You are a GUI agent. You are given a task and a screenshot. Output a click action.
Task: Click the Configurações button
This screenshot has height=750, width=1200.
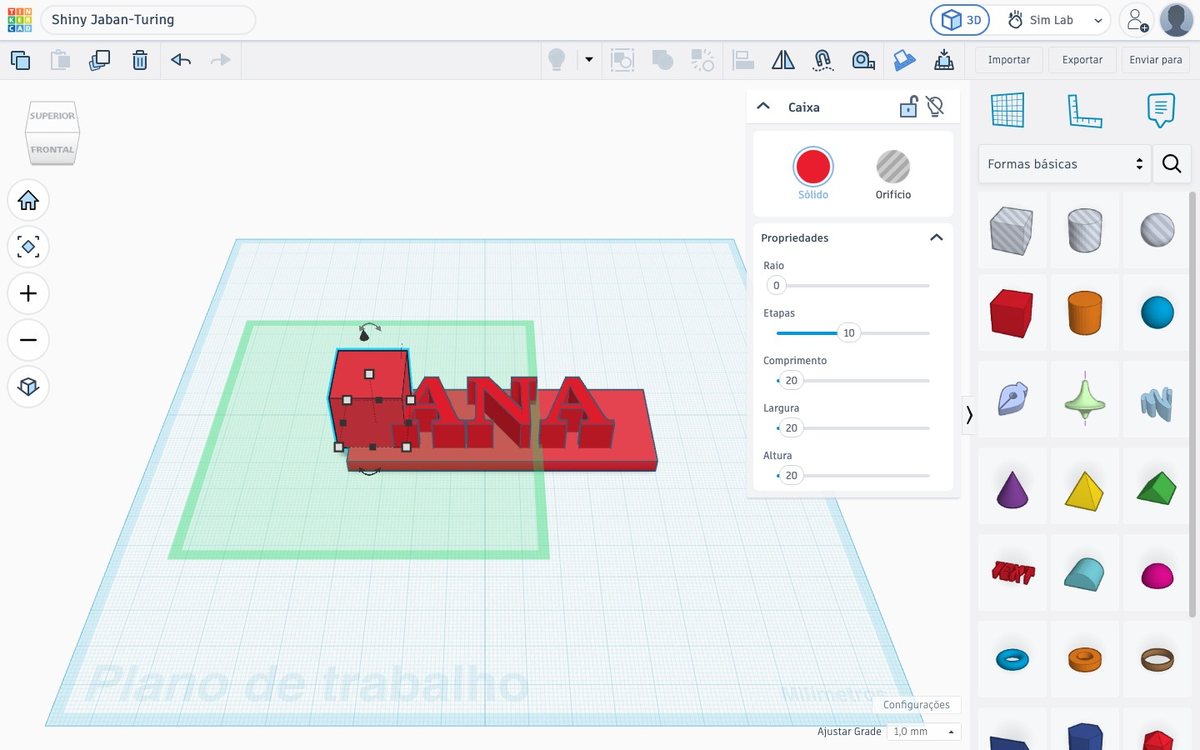tap(916, 705)
